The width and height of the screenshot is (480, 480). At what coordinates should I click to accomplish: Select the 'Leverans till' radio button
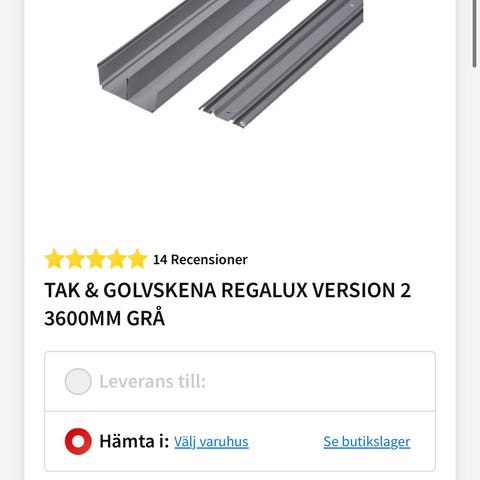click(78, 381)
